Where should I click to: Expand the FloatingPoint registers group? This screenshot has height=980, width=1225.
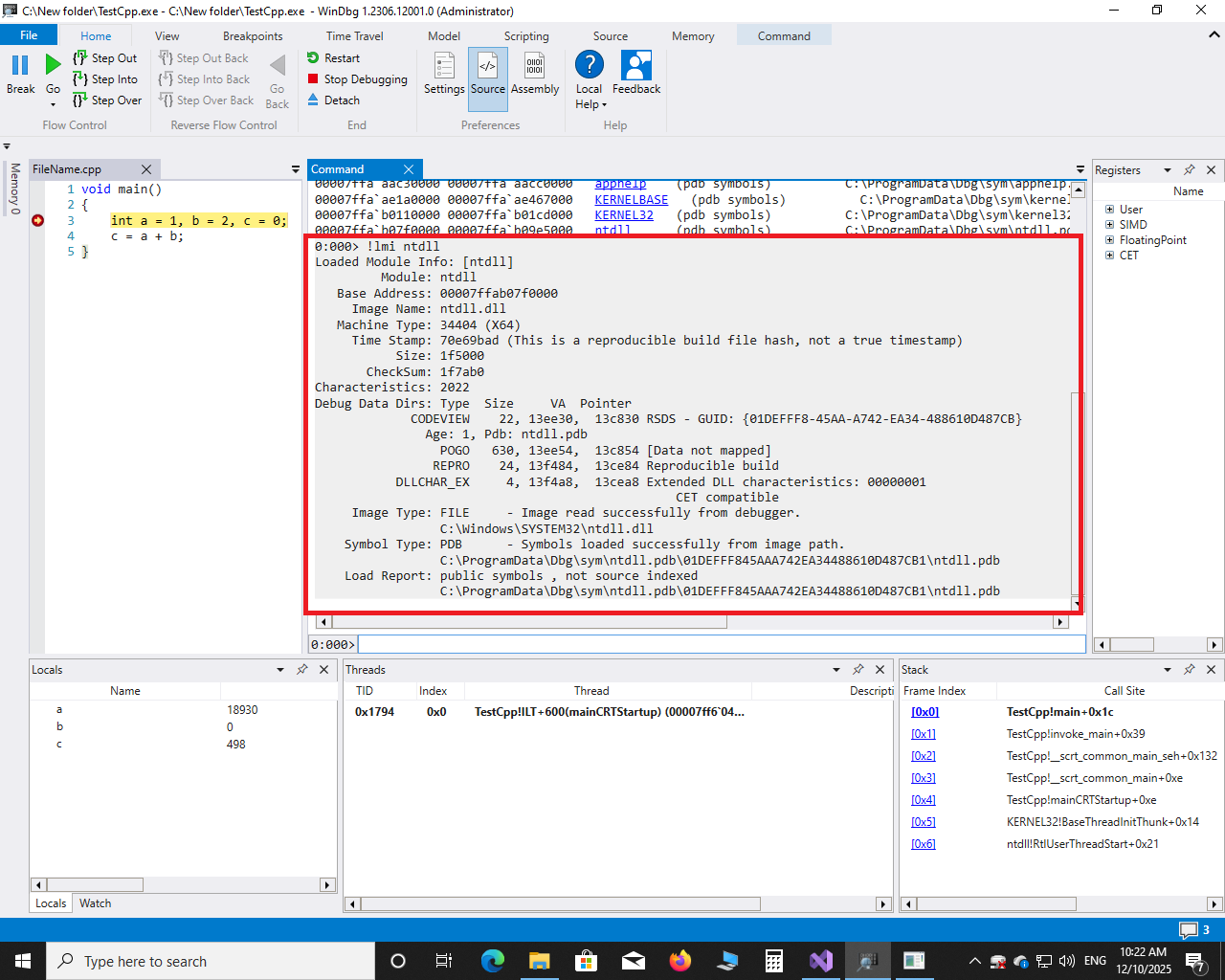(1110, 240)
